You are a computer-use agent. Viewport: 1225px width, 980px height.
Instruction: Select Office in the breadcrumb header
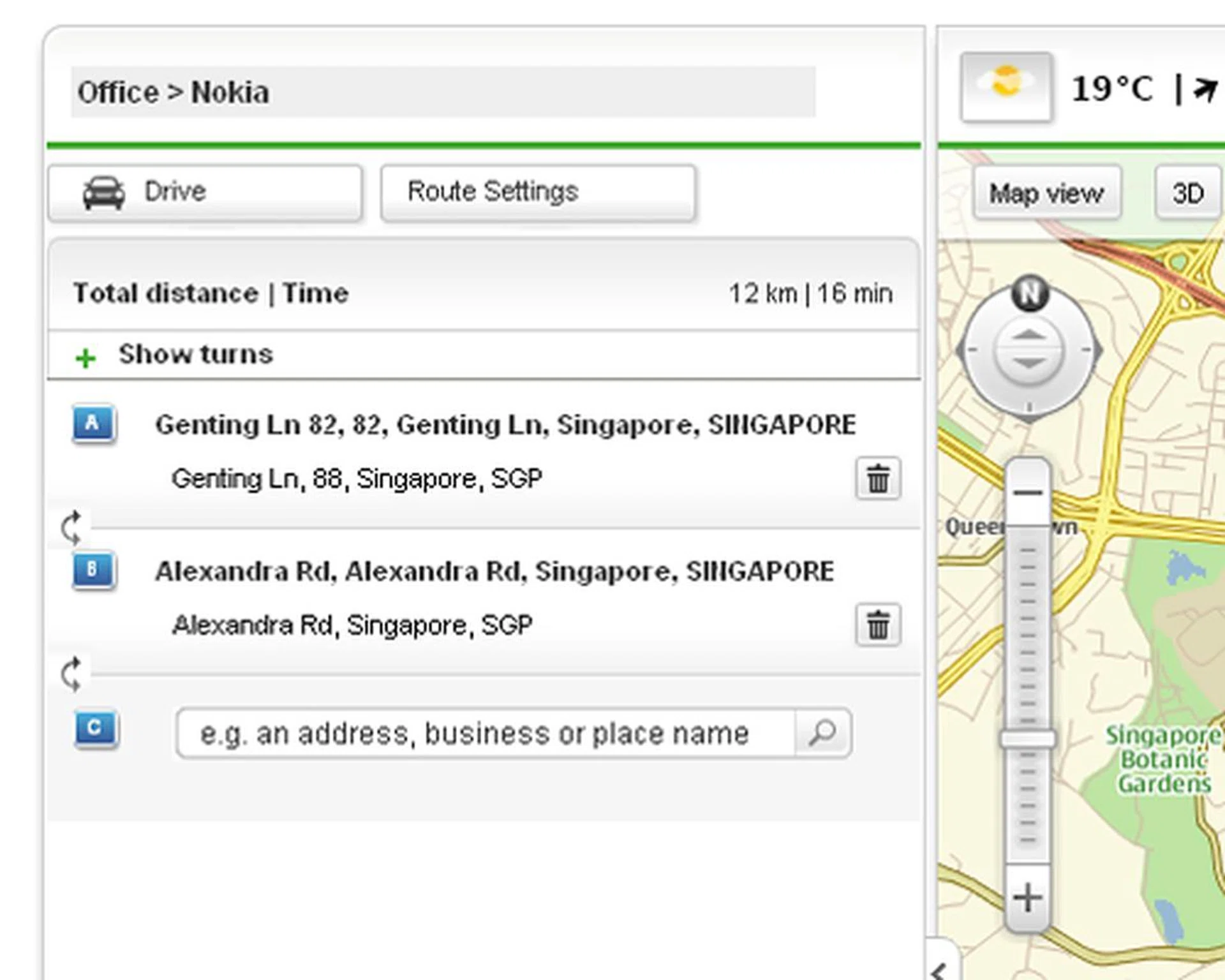119,91
